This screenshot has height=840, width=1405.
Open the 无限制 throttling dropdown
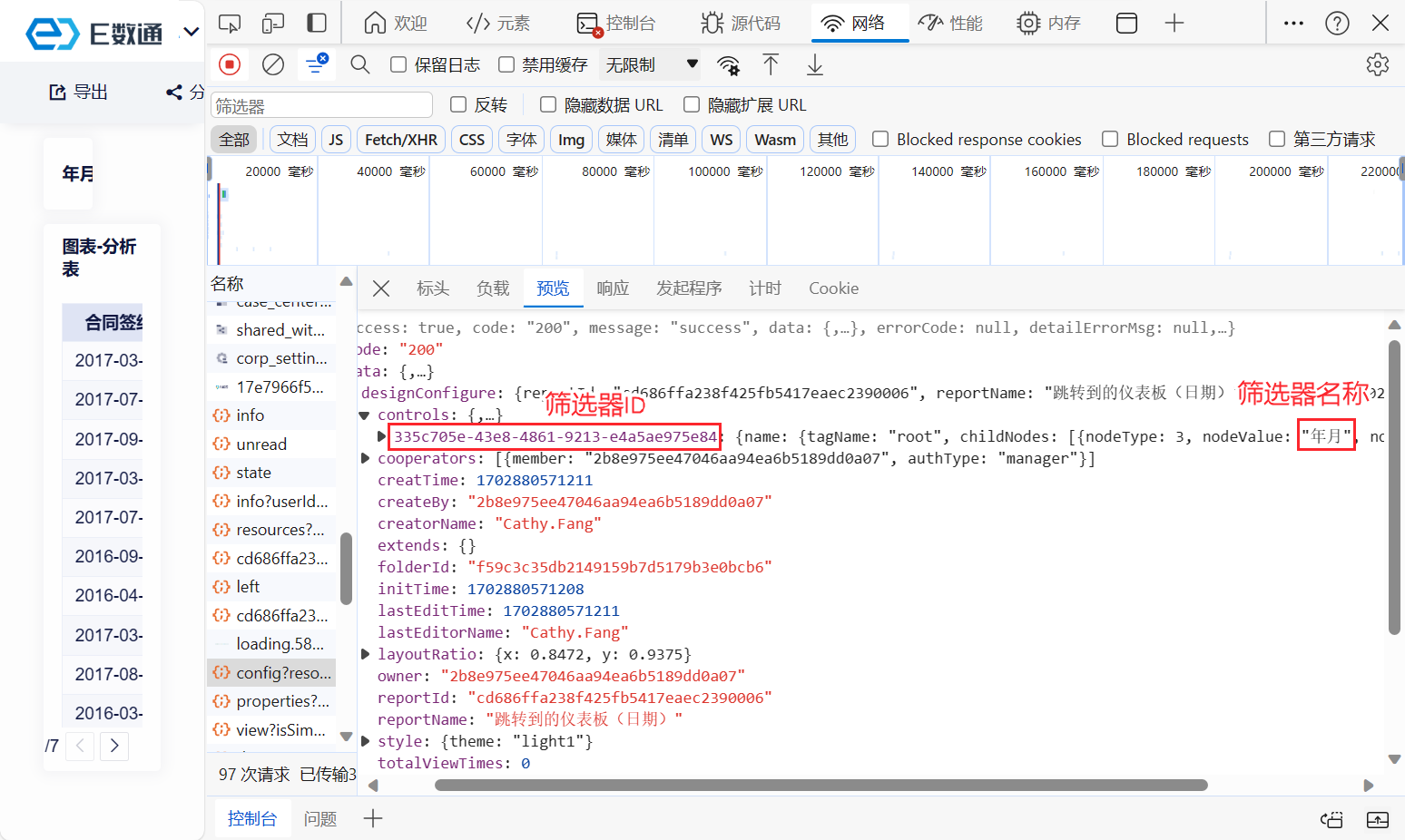point(652,64)
